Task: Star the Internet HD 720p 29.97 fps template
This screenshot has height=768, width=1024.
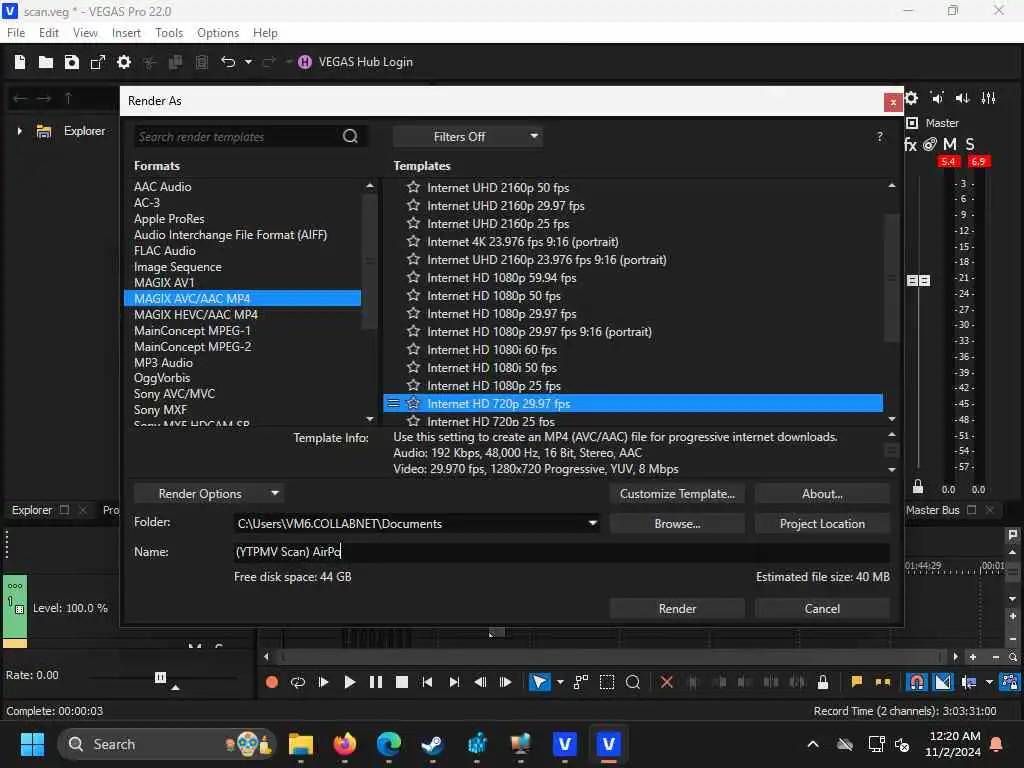Action: [413, 404]
